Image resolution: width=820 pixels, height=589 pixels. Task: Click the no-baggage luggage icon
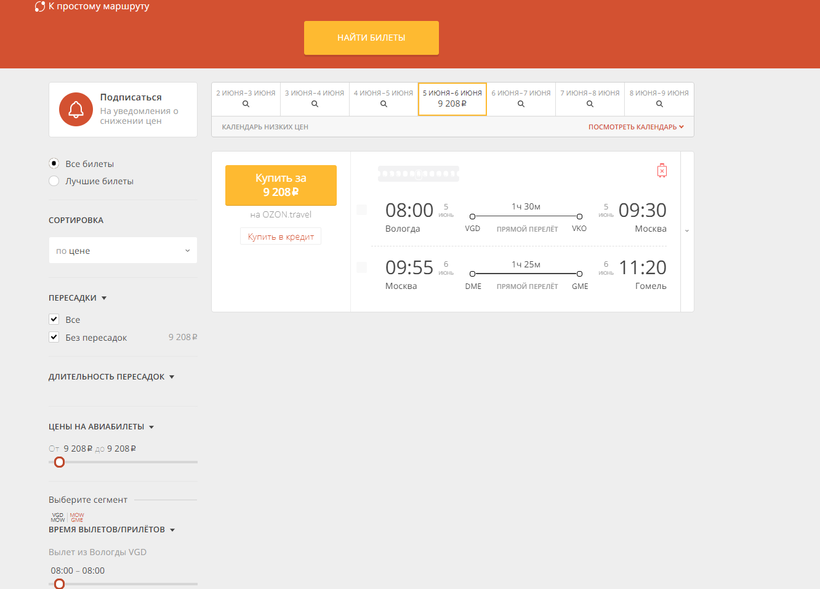pos(661,171)
